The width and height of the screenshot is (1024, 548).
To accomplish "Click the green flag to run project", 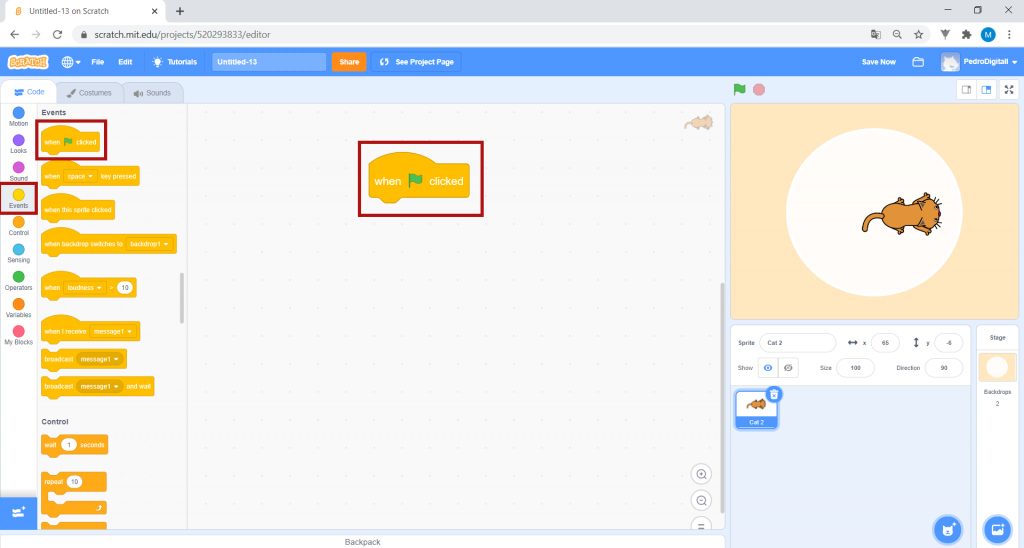I will click(x=739, y=89).
